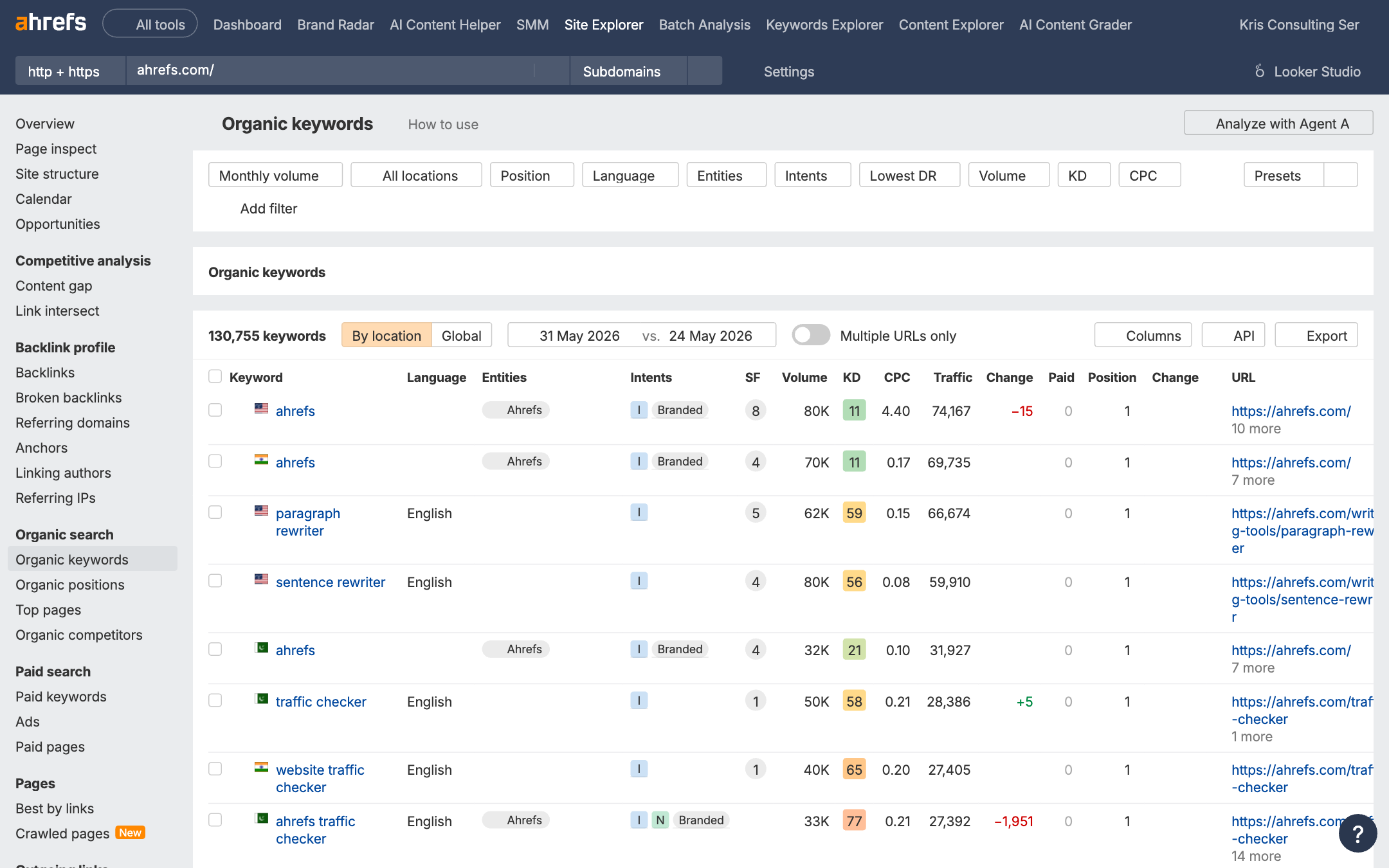Screen dimensions: 1389x868
Task: Select the By location tab
Action: 386,335
